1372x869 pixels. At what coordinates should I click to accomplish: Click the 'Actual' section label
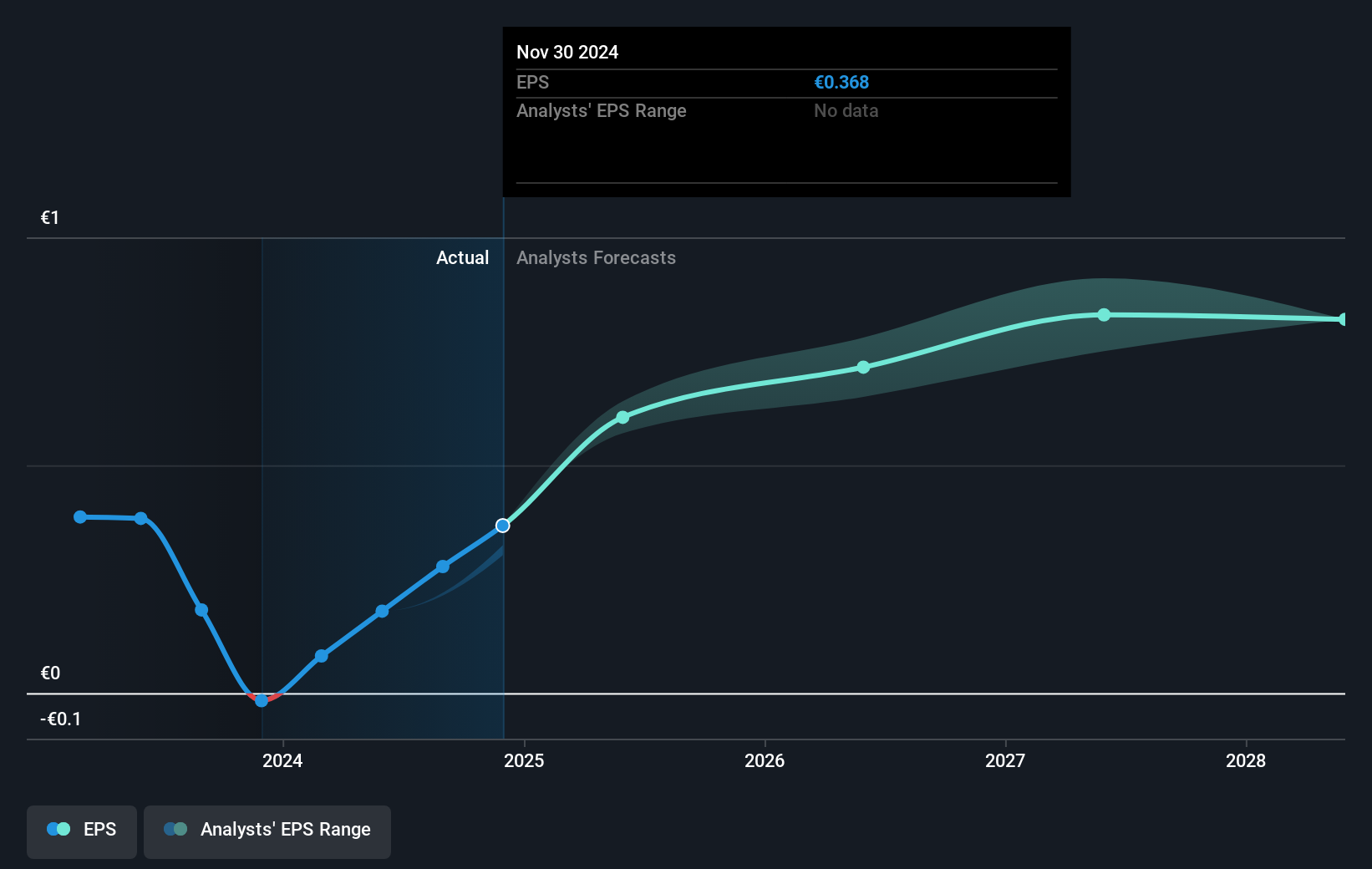pyautogui.click(x=462, y=258)
